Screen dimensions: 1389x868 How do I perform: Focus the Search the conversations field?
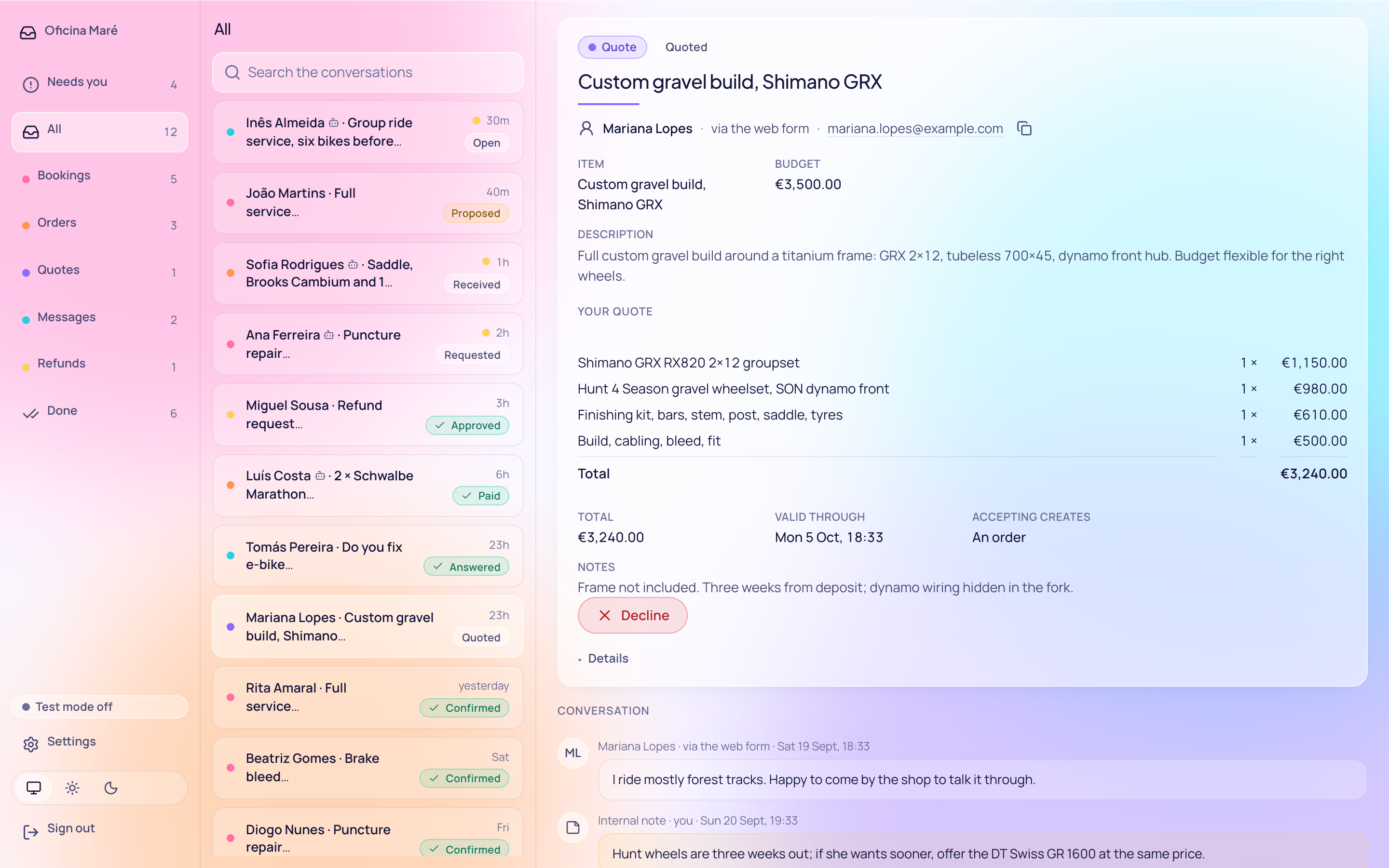(368, 72)
